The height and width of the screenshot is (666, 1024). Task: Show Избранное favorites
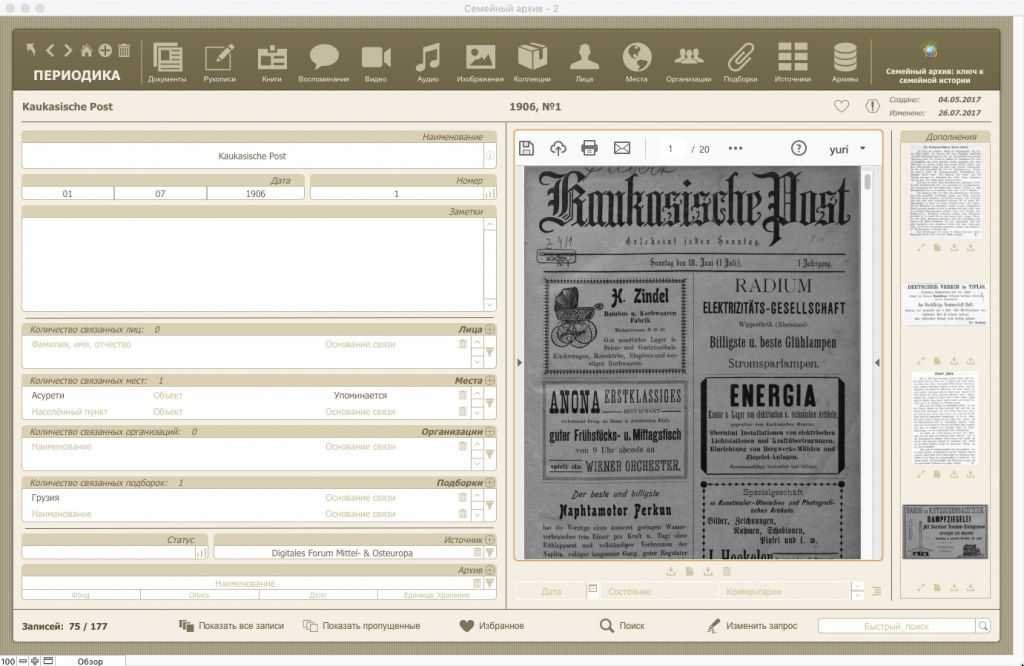click(492, 626)
